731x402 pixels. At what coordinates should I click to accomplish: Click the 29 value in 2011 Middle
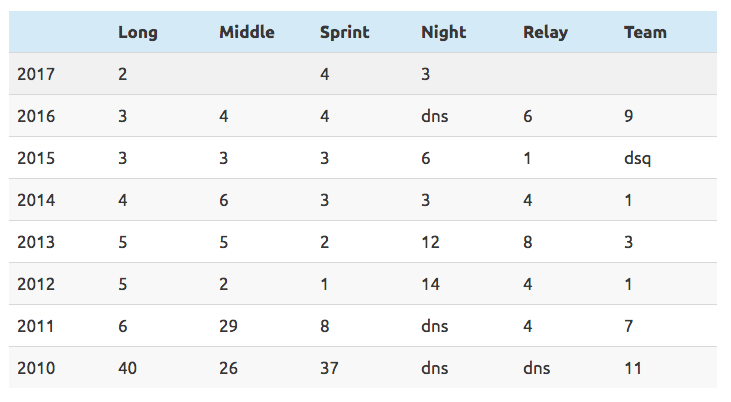click(x=228, y=326)
